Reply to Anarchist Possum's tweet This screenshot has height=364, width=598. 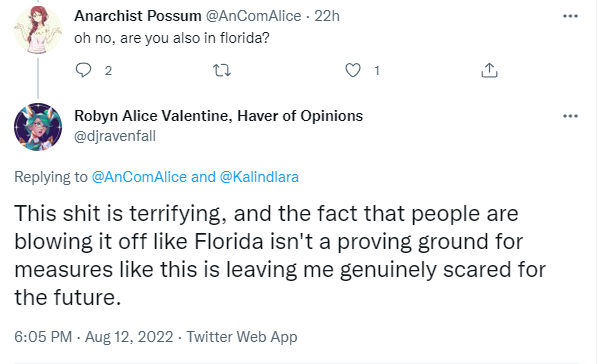pos(83,70)
